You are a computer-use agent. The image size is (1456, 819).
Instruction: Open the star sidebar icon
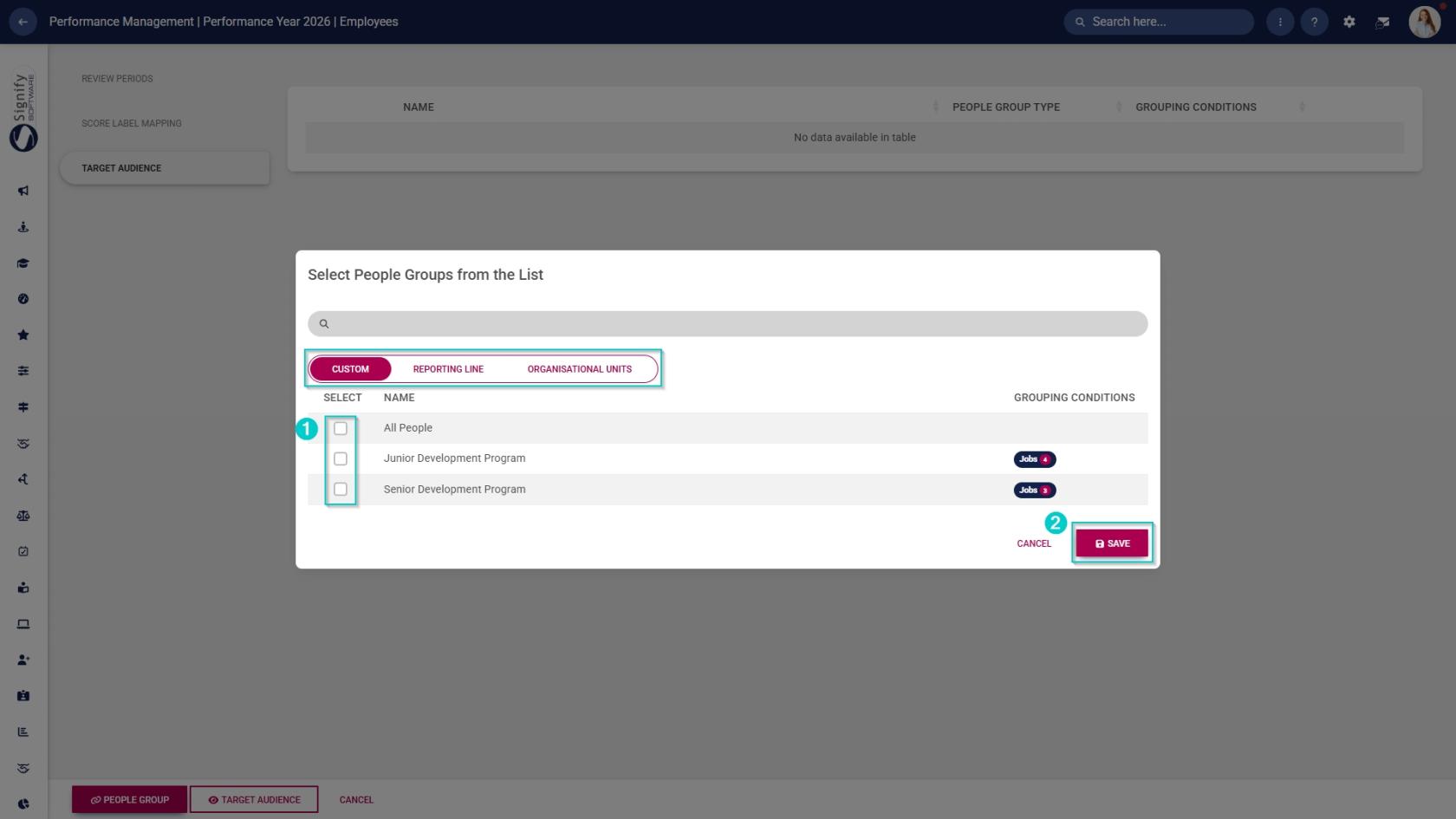click(23, 335)
